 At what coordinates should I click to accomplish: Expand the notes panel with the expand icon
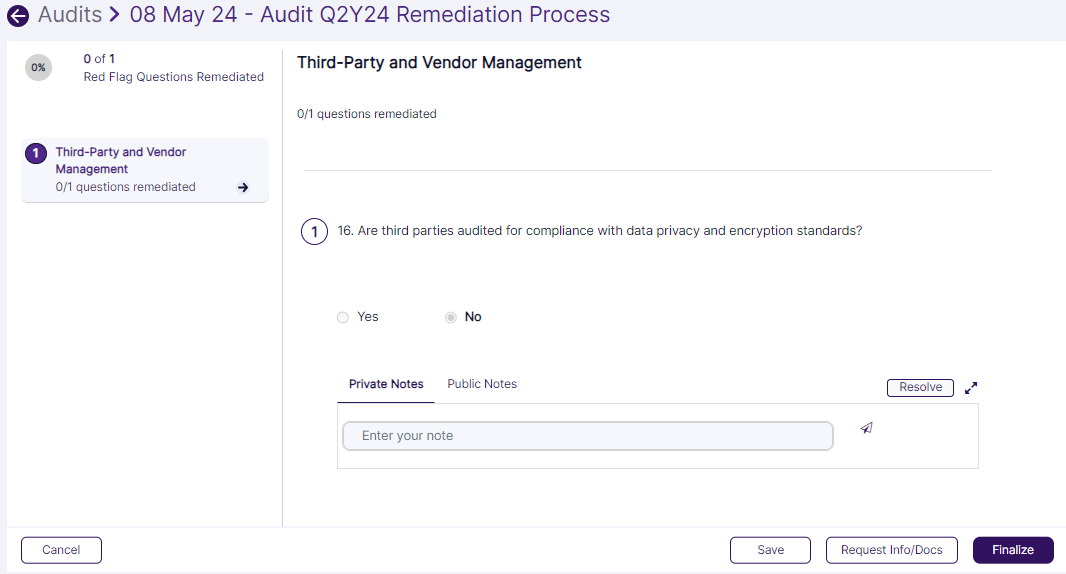click(971, 388)
